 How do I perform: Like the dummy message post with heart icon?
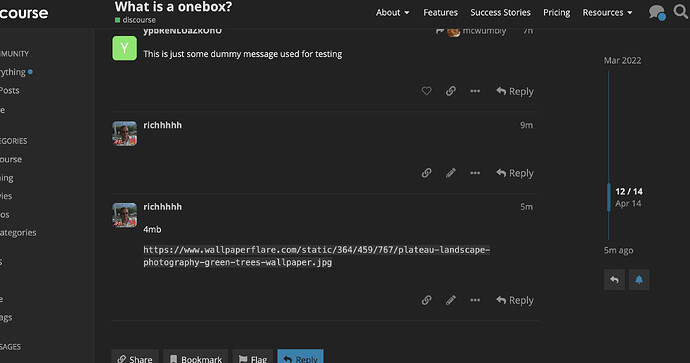[x=426, y=91]
